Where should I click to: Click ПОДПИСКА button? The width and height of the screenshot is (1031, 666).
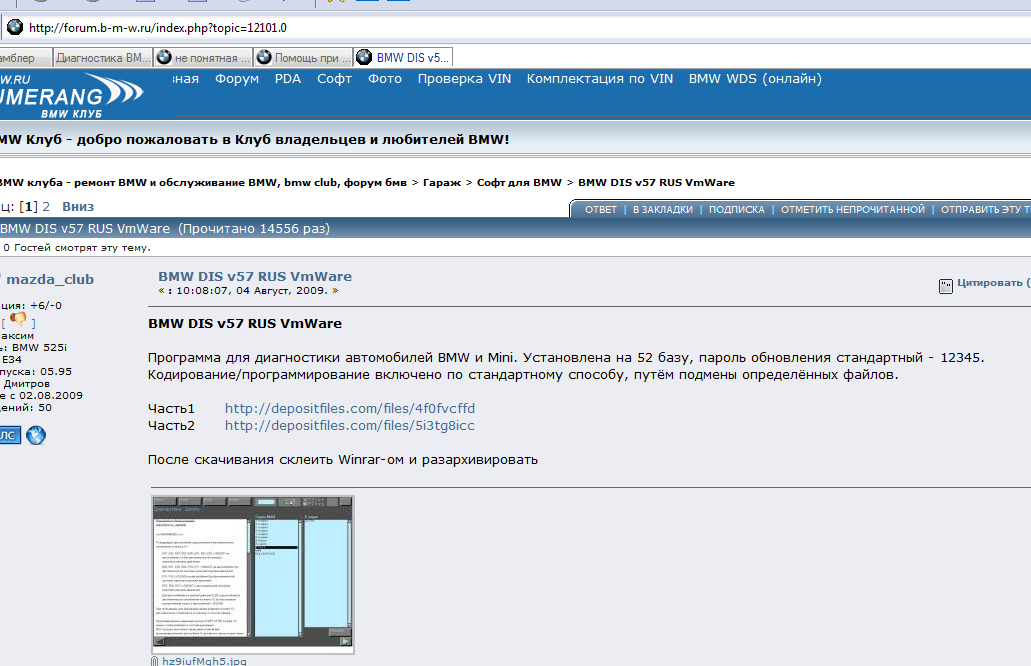click(736, 210)
